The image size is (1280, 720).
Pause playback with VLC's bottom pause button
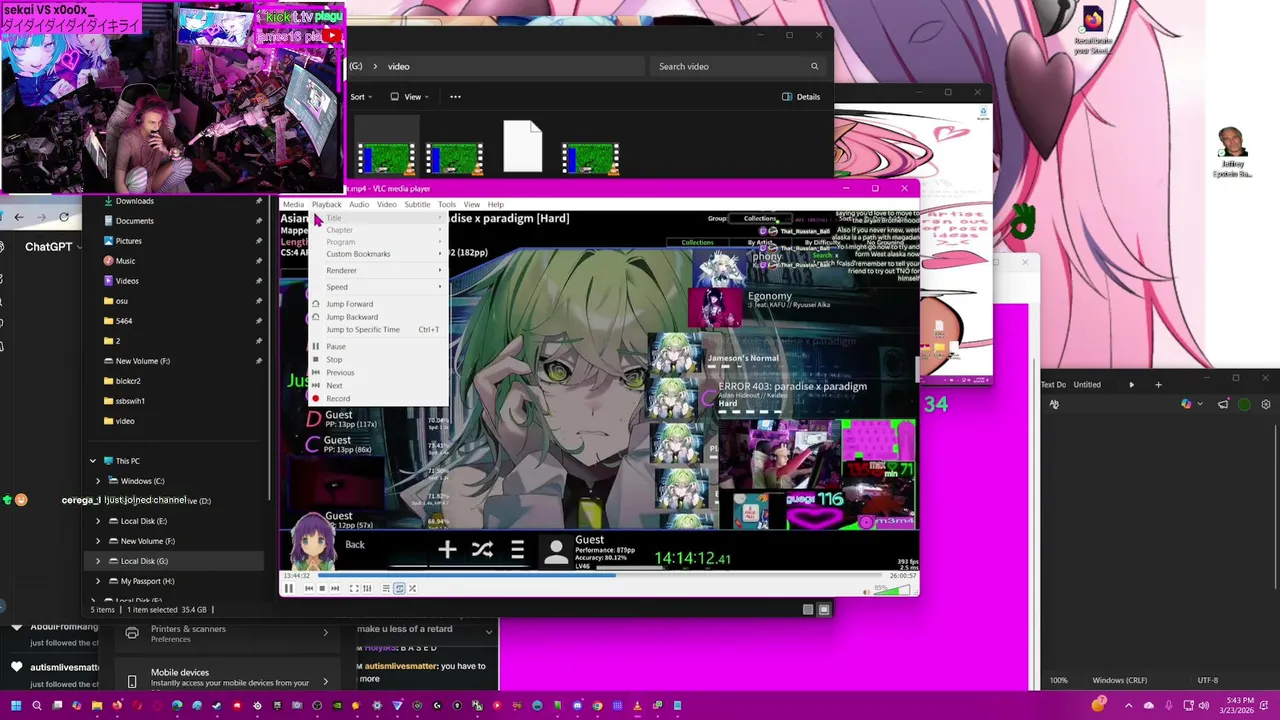[289, 588]
